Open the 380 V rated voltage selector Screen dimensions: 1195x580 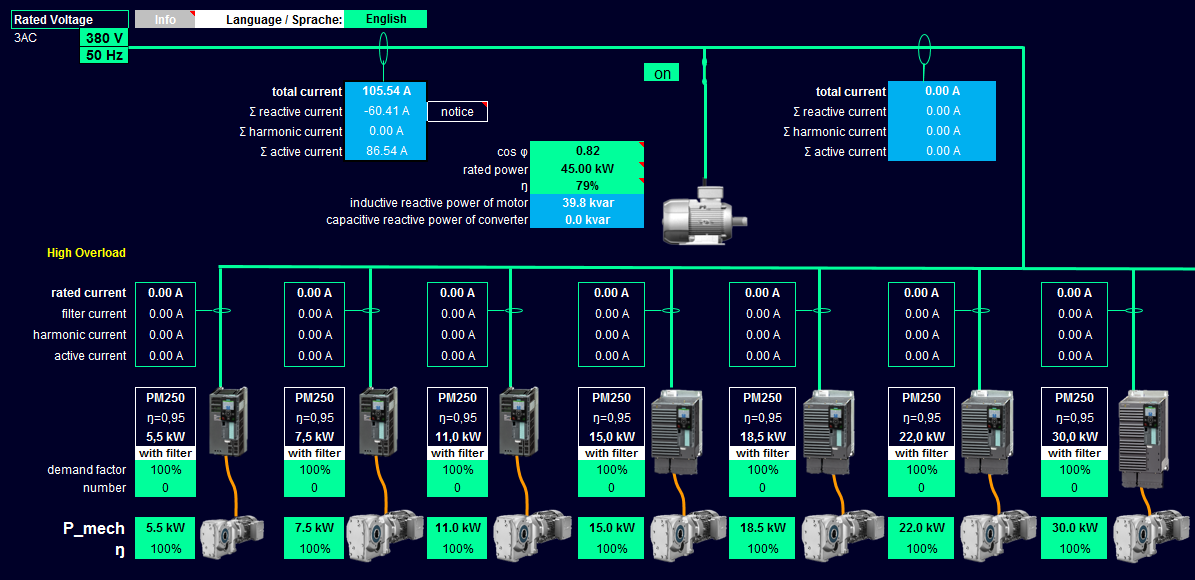104,38
